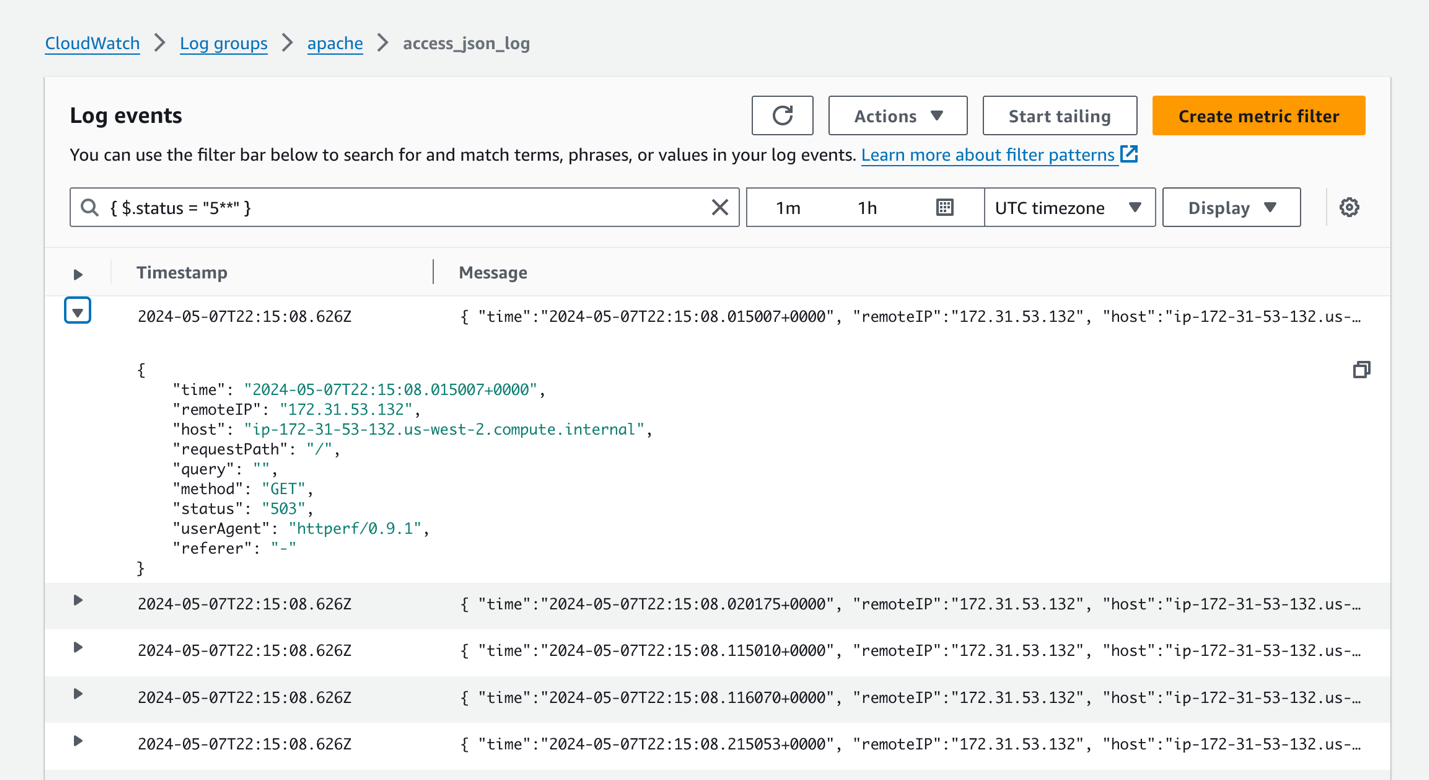Copy expanded log event JSON icon

click(1361, 370)
